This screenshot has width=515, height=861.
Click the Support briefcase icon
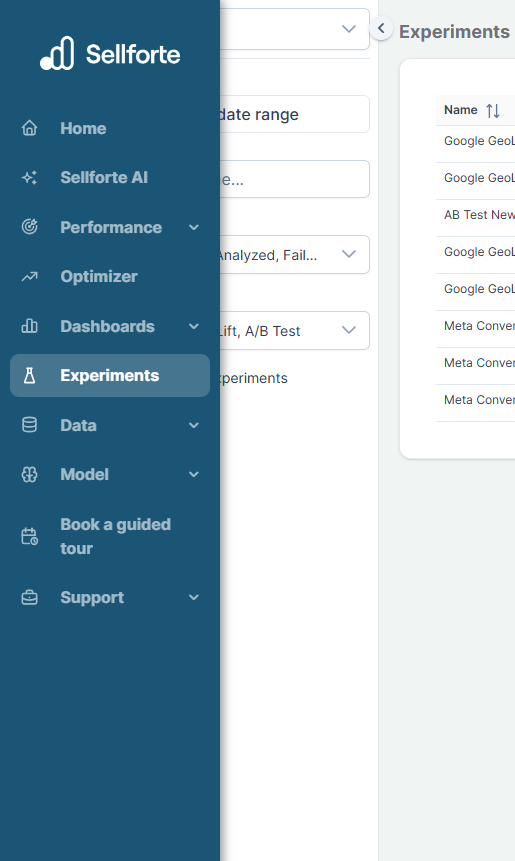(30, 597)
